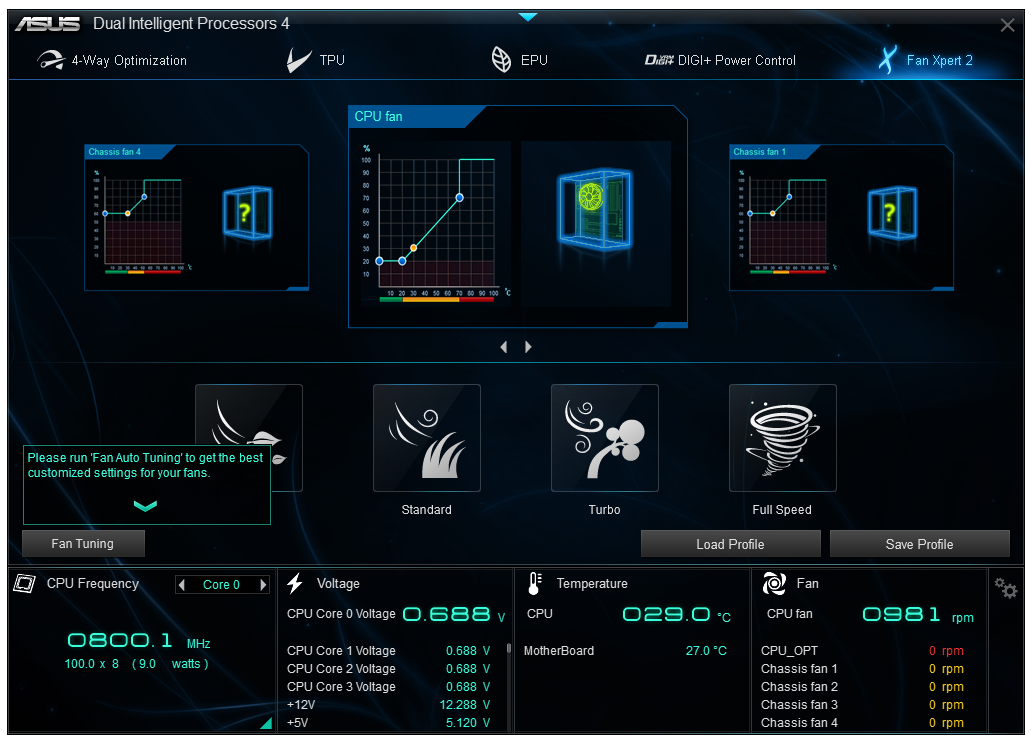The height and width of the screenshot is (741, 1031).
Task: Switch to the TPU tab
Action: point(316,60)
